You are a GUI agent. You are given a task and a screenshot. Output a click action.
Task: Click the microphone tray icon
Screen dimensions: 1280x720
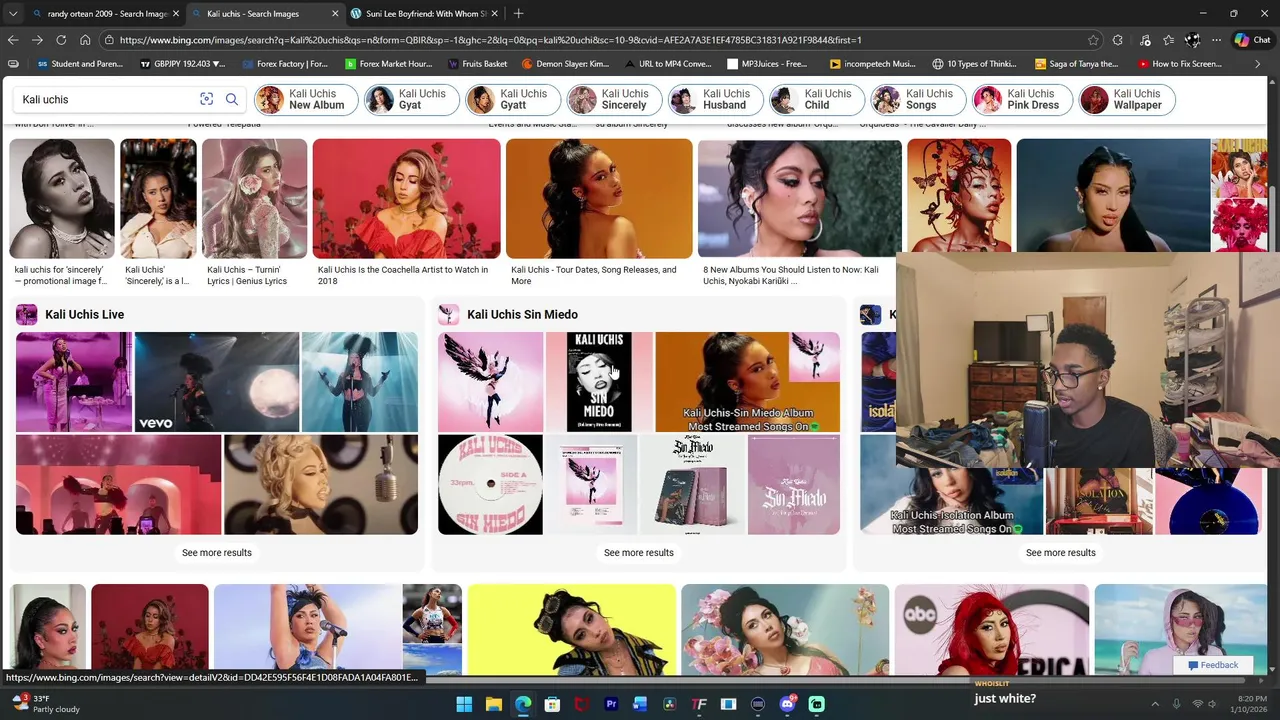point(1176,704)
